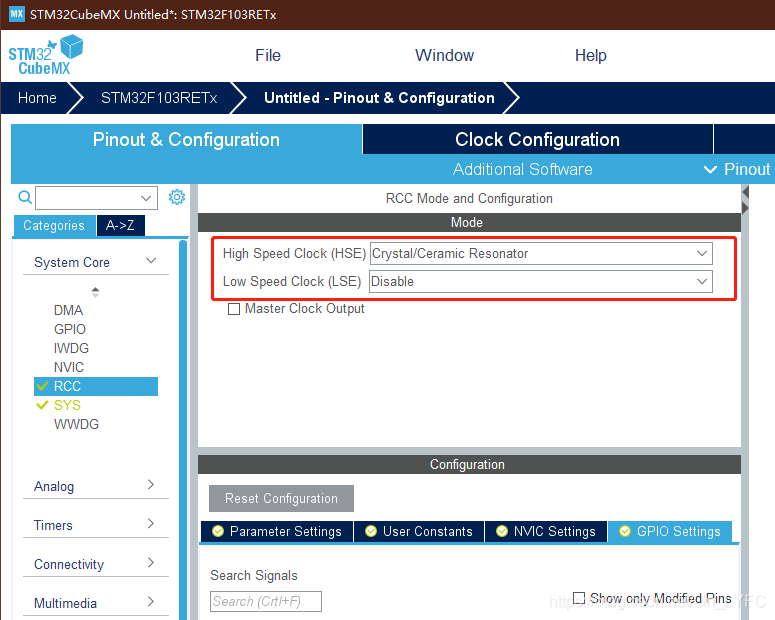Click Untitled - Pinout & Configuration breadcrumb
The width and height of the screenshot is (775, 620).
pyautogui.click(x=379, y=98)
